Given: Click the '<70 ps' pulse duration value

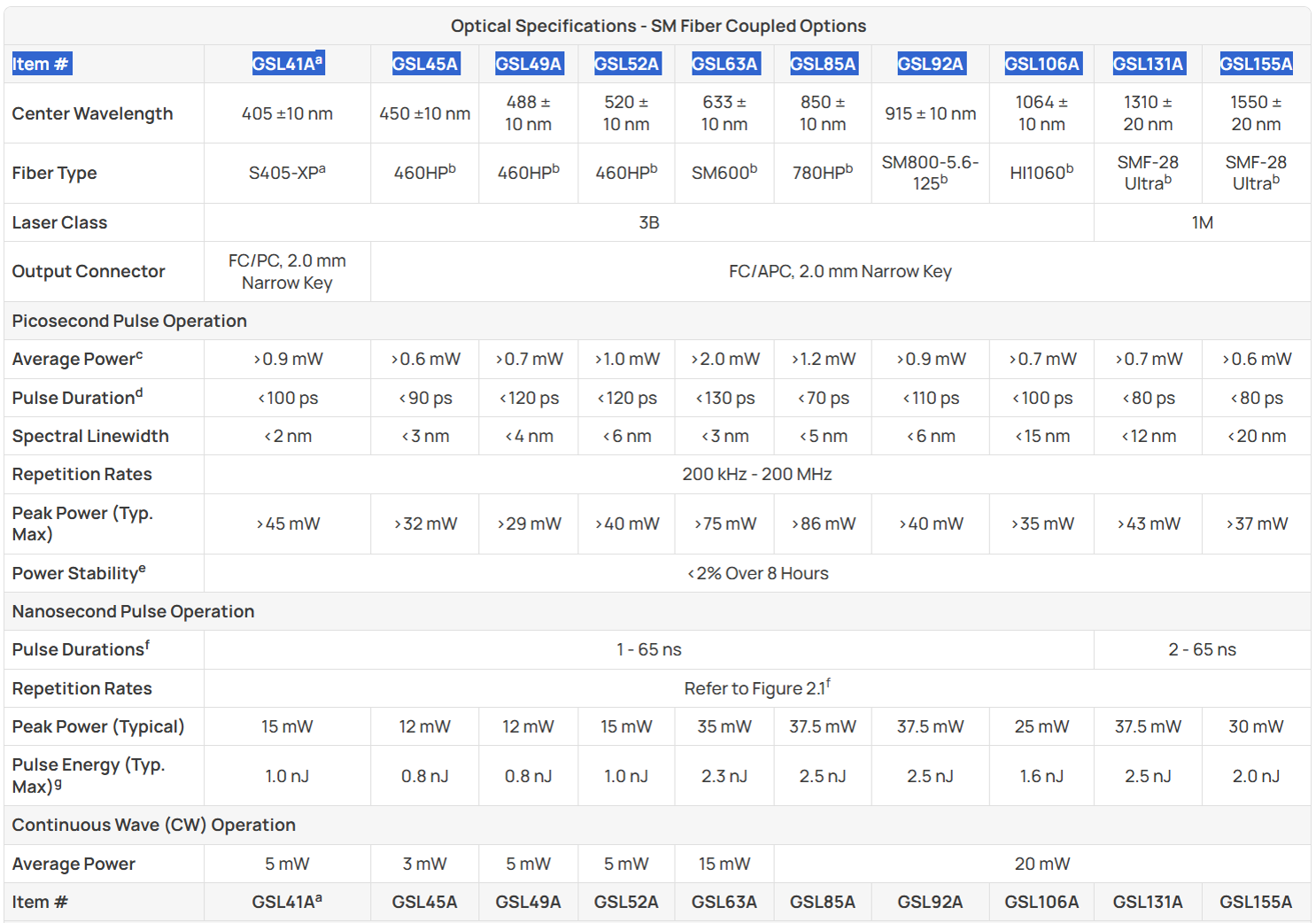Looking at the screenshot, I should coord(823,398).
